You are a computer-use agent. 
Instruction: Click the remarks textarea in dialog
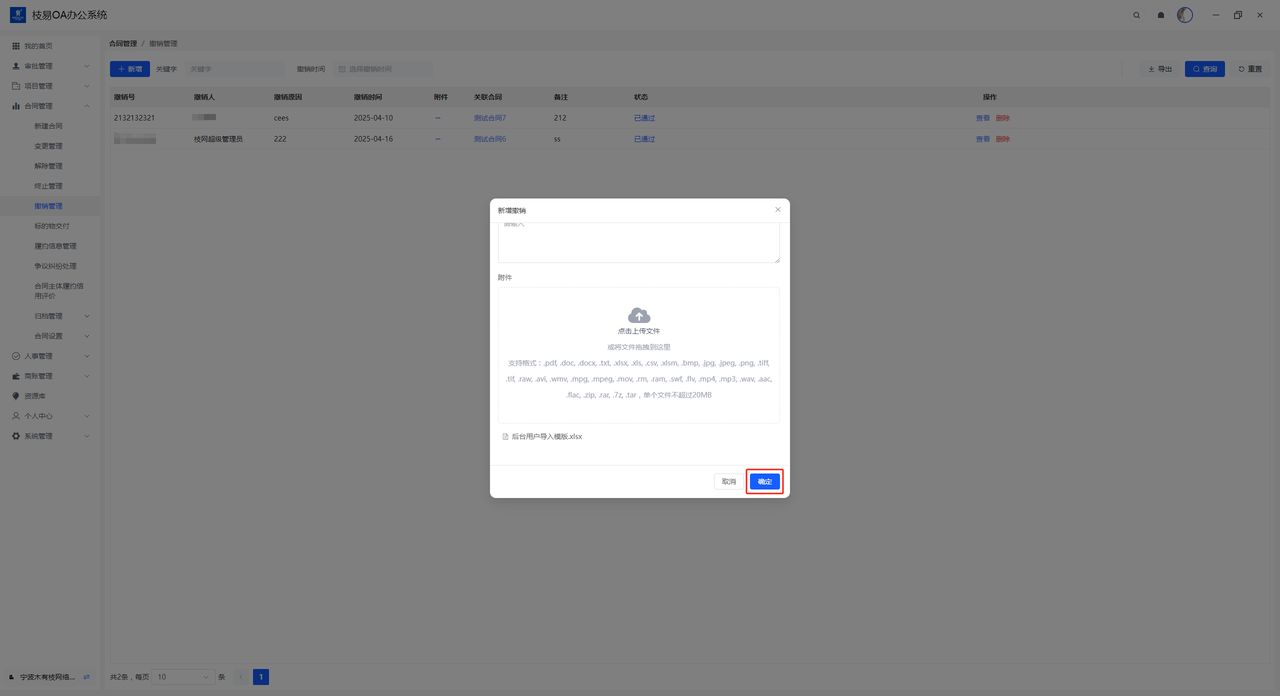coord(638,243)
